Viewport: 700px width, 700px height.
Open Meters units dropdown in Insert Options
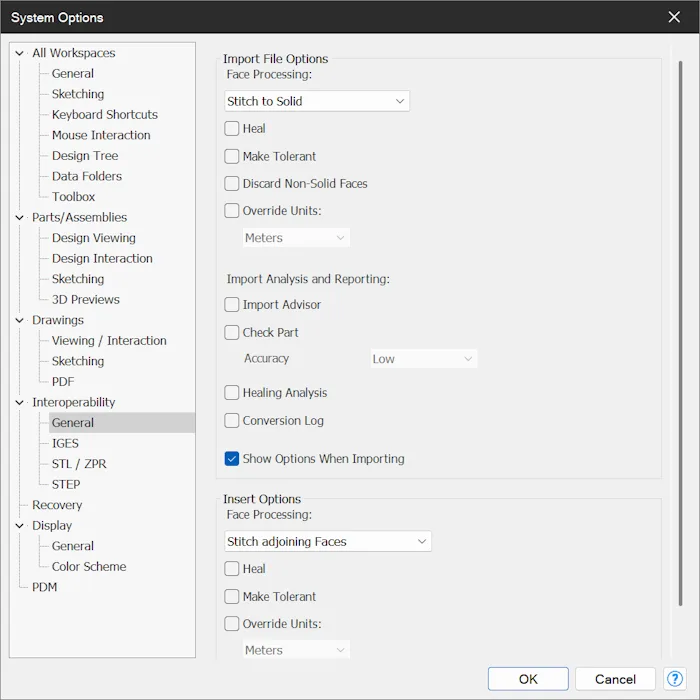296,650
